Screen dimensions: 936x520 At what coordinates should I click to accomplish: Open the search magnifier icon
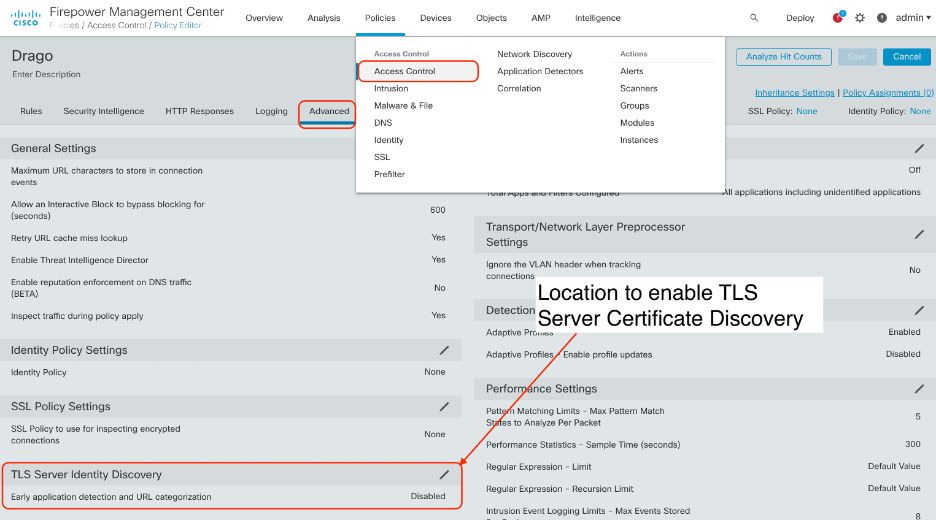pyautogui.click(x=754, y=18)
